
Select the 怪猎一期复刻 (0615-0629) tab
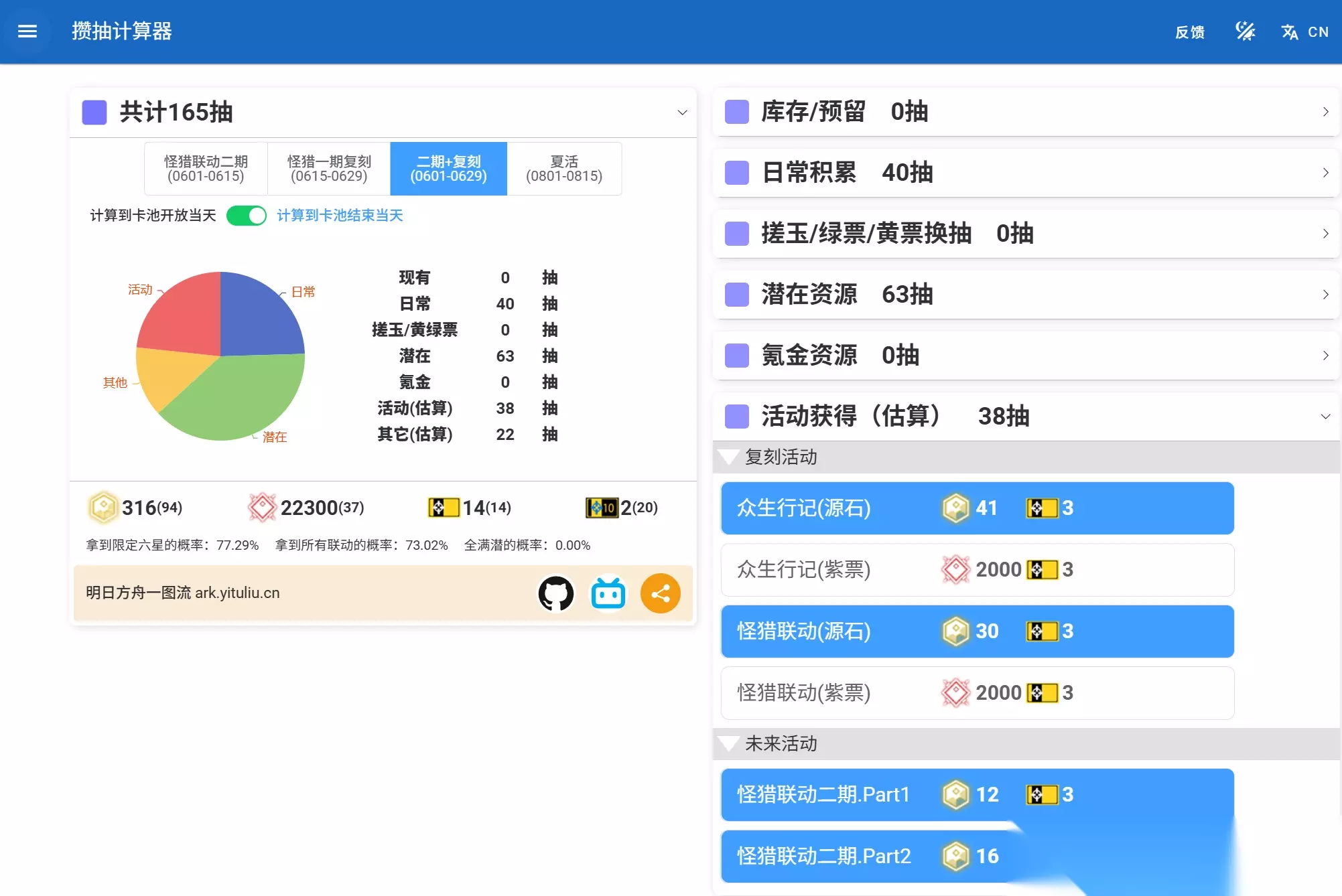(329, 169)
